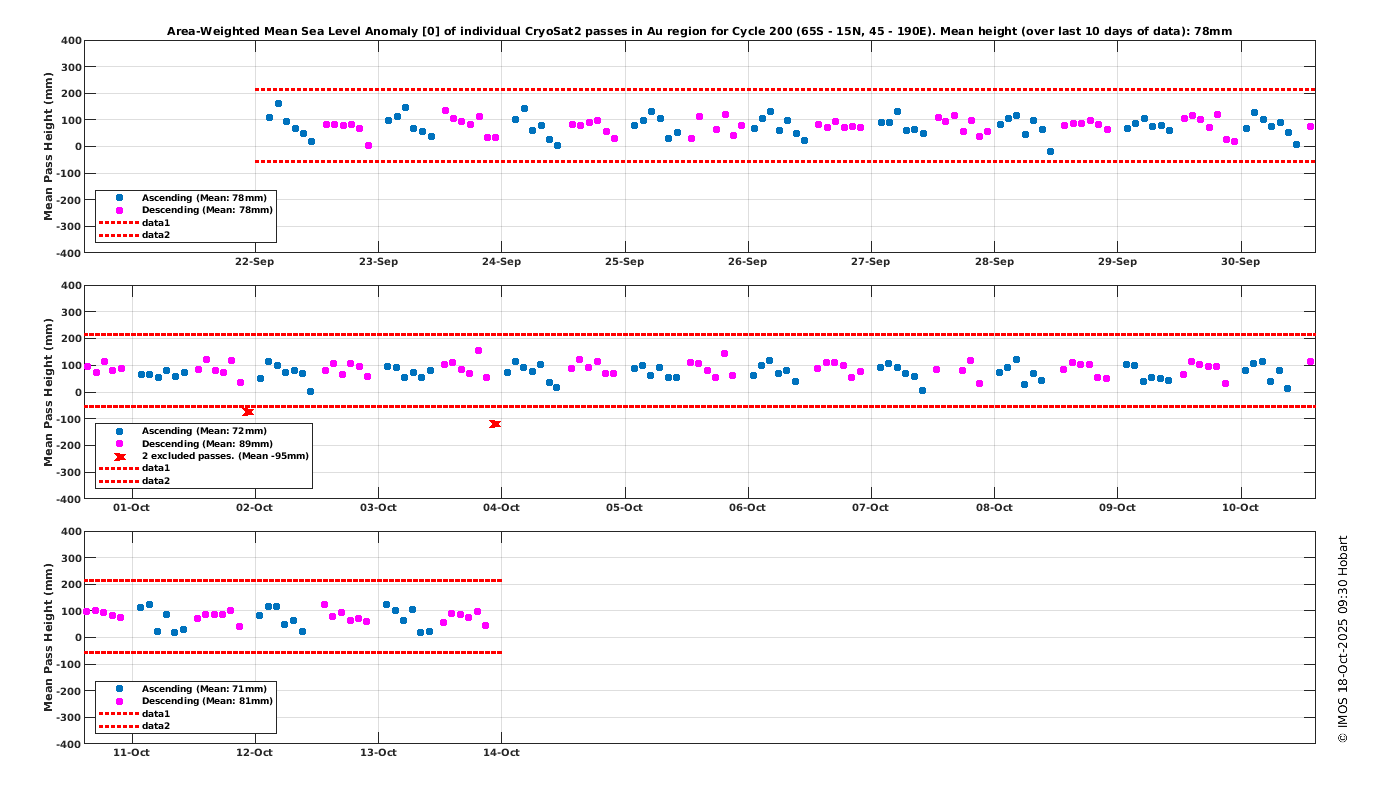The width and height of the screenshot is (1400, 800).
Task: Click the Y-axis title of the September panel
Action: pyautogui.click(x=49, y=147)
